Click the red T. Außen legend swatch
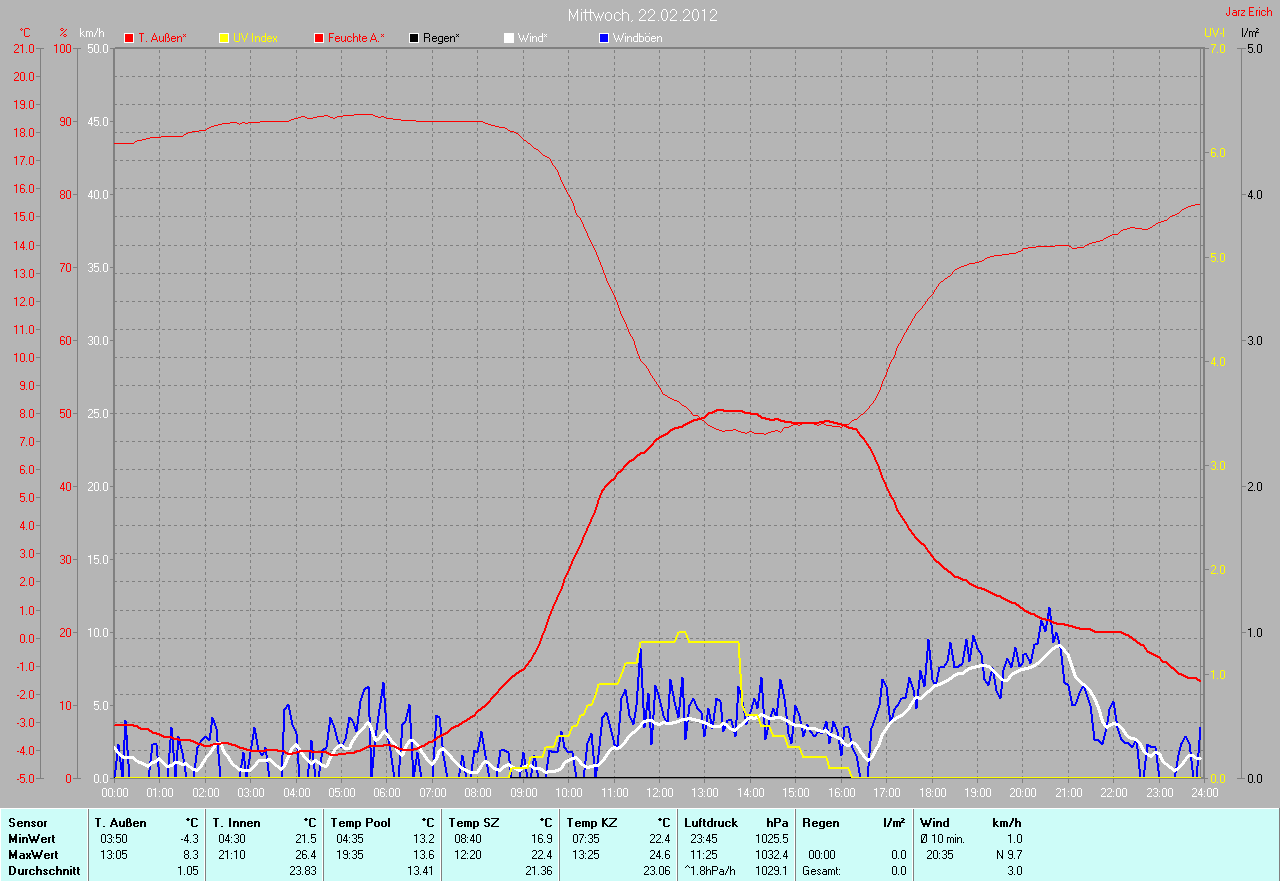Image resolution: width=1280 pixels, height=881 pixels. click(129, 38)
